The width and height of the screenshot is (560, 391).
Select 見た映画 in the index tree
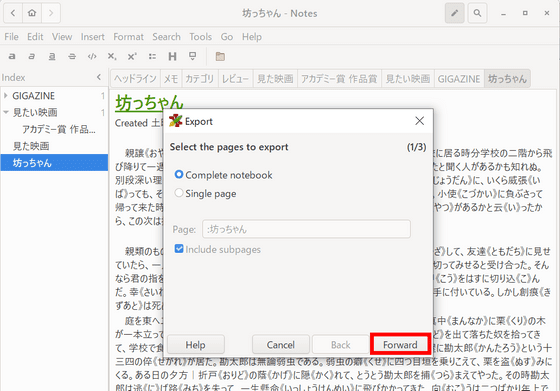31,146
